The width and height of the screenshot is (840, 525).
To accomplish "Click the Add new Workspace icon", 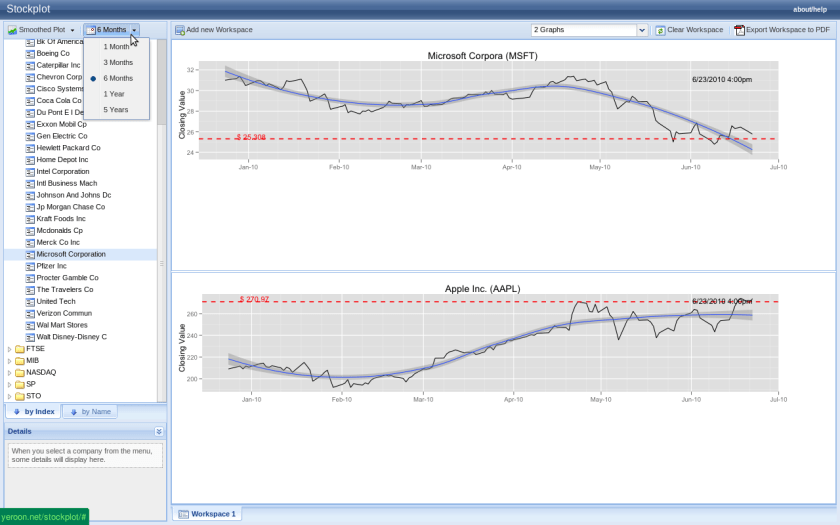I will [180, 30].
